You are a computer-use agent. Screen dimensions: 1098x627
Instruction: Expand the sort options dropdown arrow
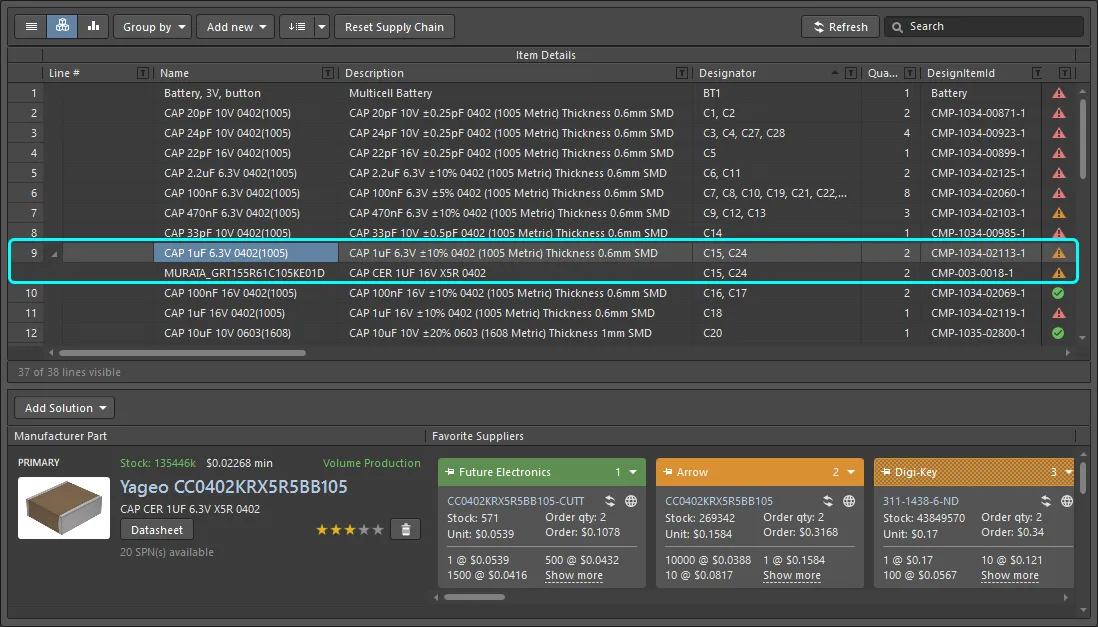tap(321, 27)
